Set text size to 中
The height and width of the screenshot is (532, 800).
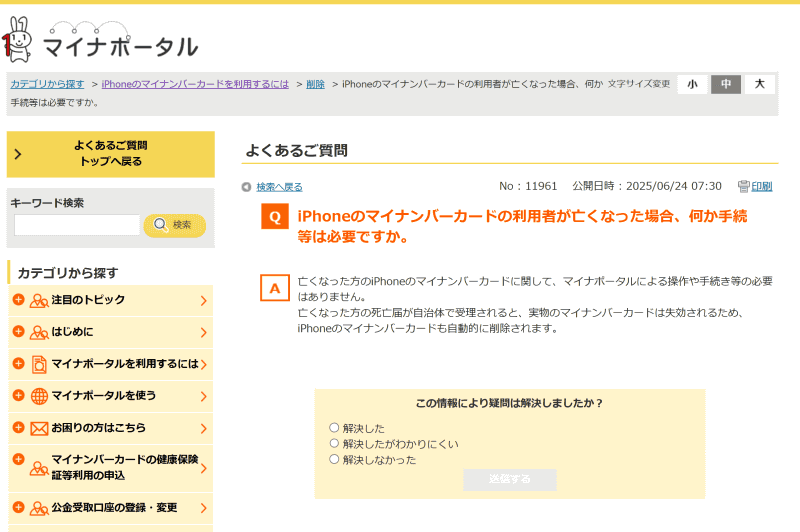tap(726, 84)
